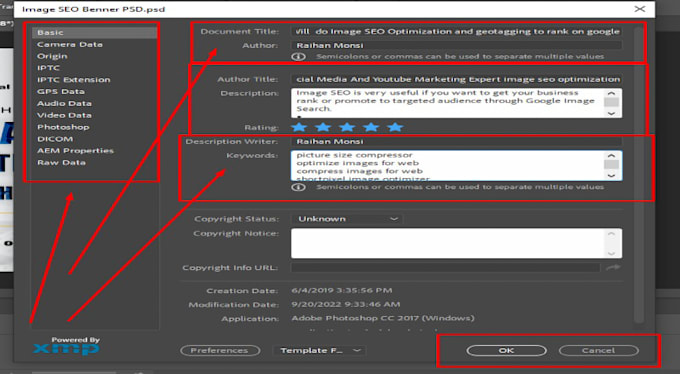
Task: Click the Author Title field
Action: click(x=457, y=79)
